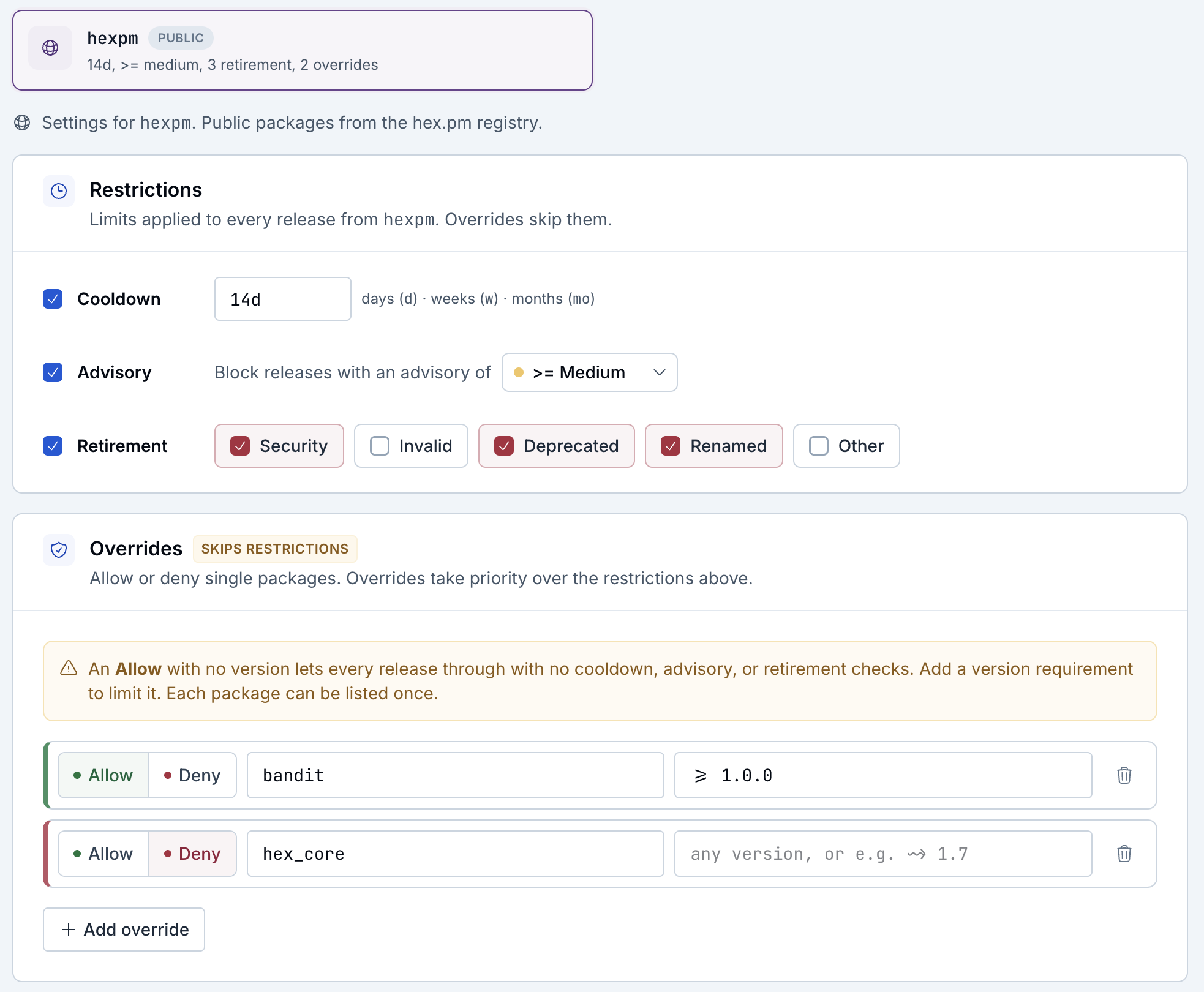
Task: Click the bandit package name field
Action: coord(456,775)
